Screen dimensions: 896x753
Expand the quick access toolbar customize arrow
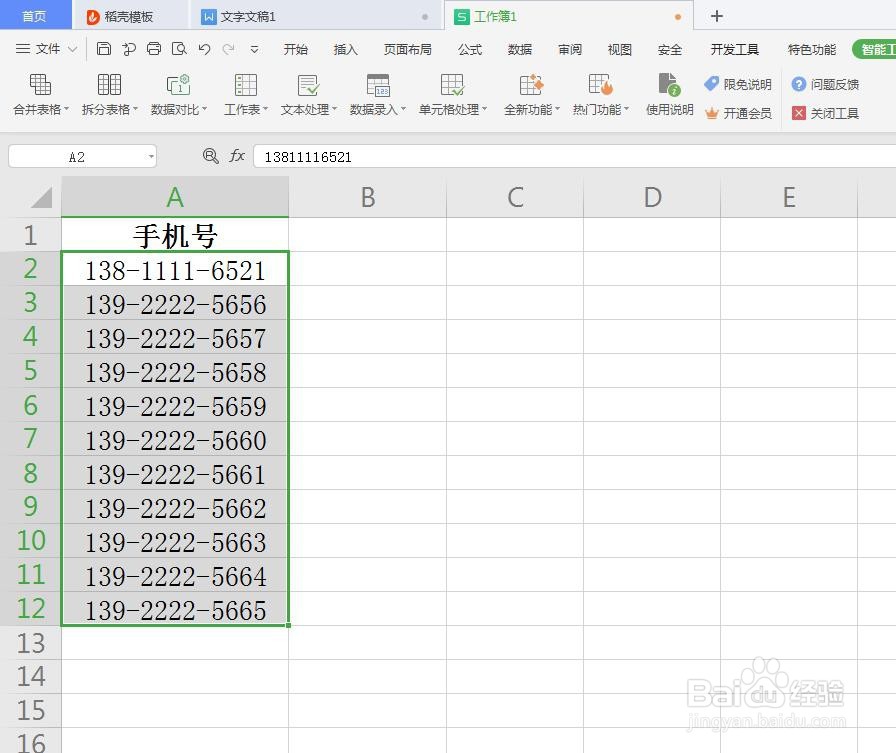254,49
